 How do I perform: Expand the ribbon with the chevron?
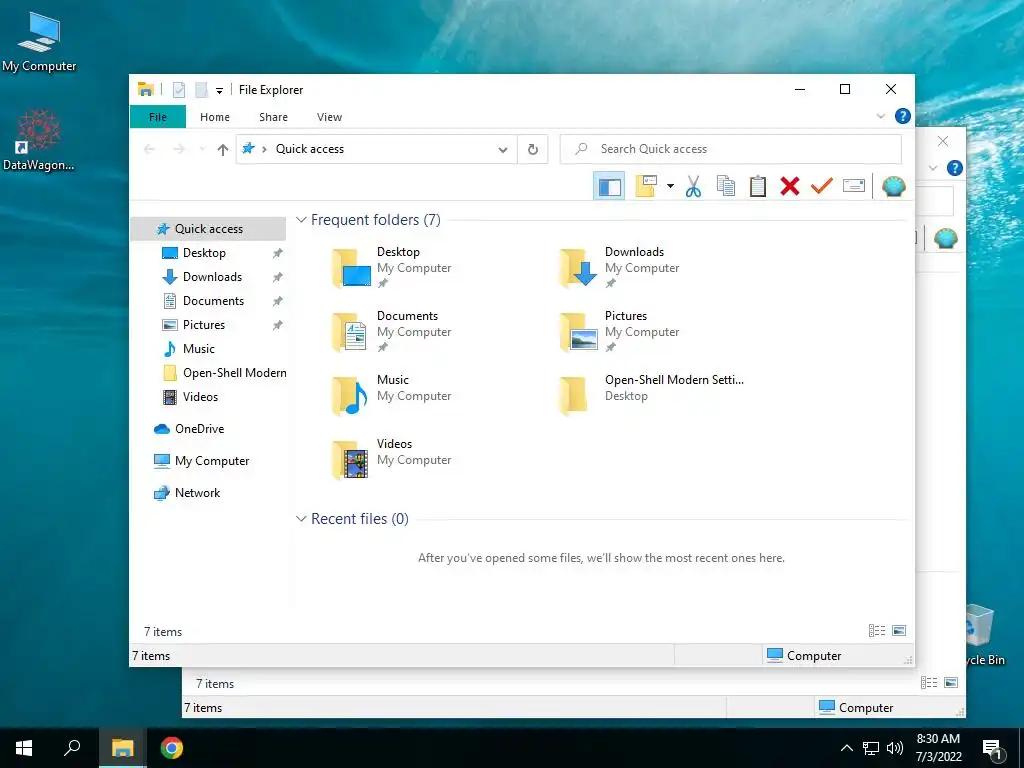[880, 116]
